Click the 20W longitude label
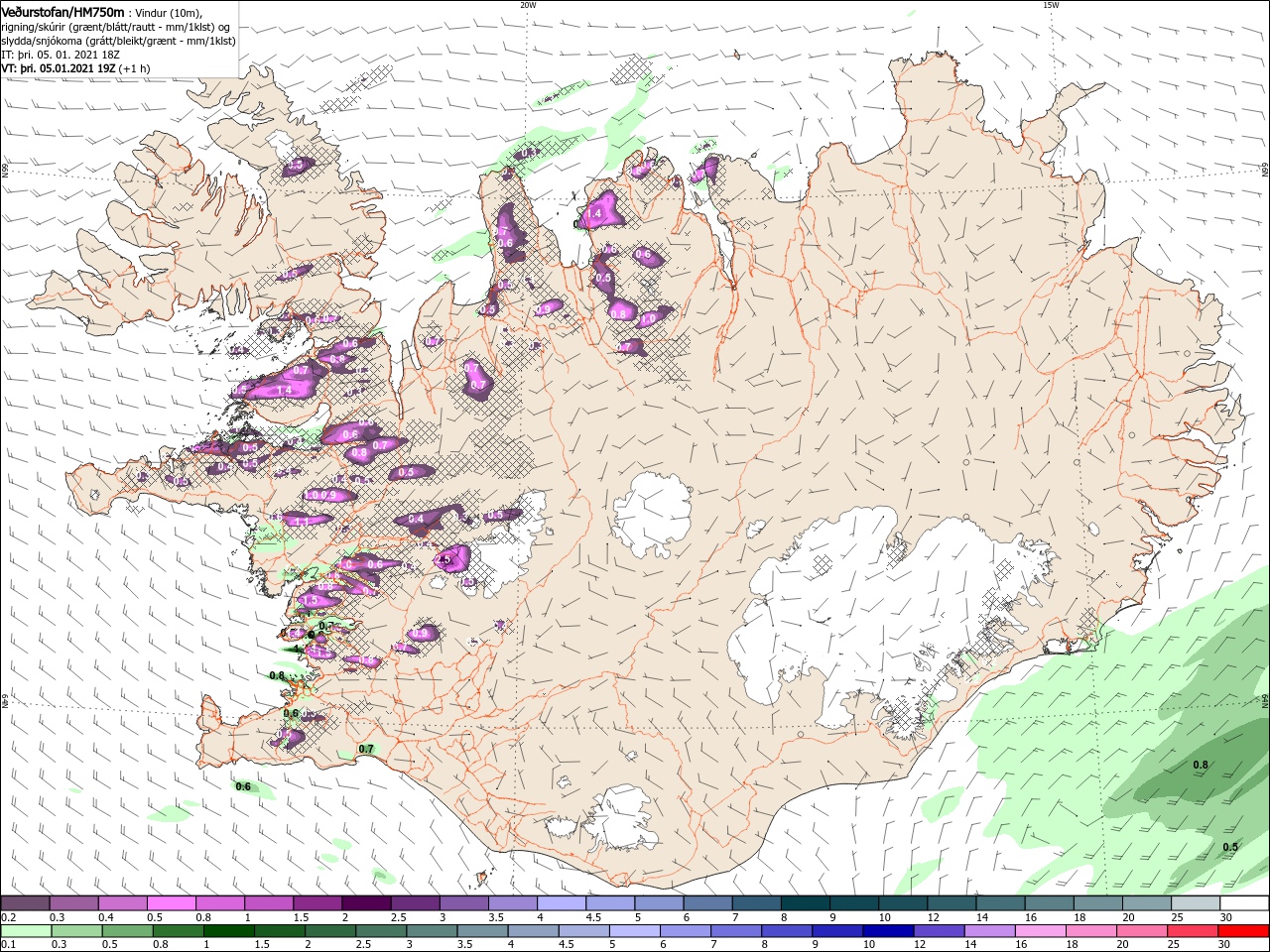The image size is (1270, 952). (528, 5)
